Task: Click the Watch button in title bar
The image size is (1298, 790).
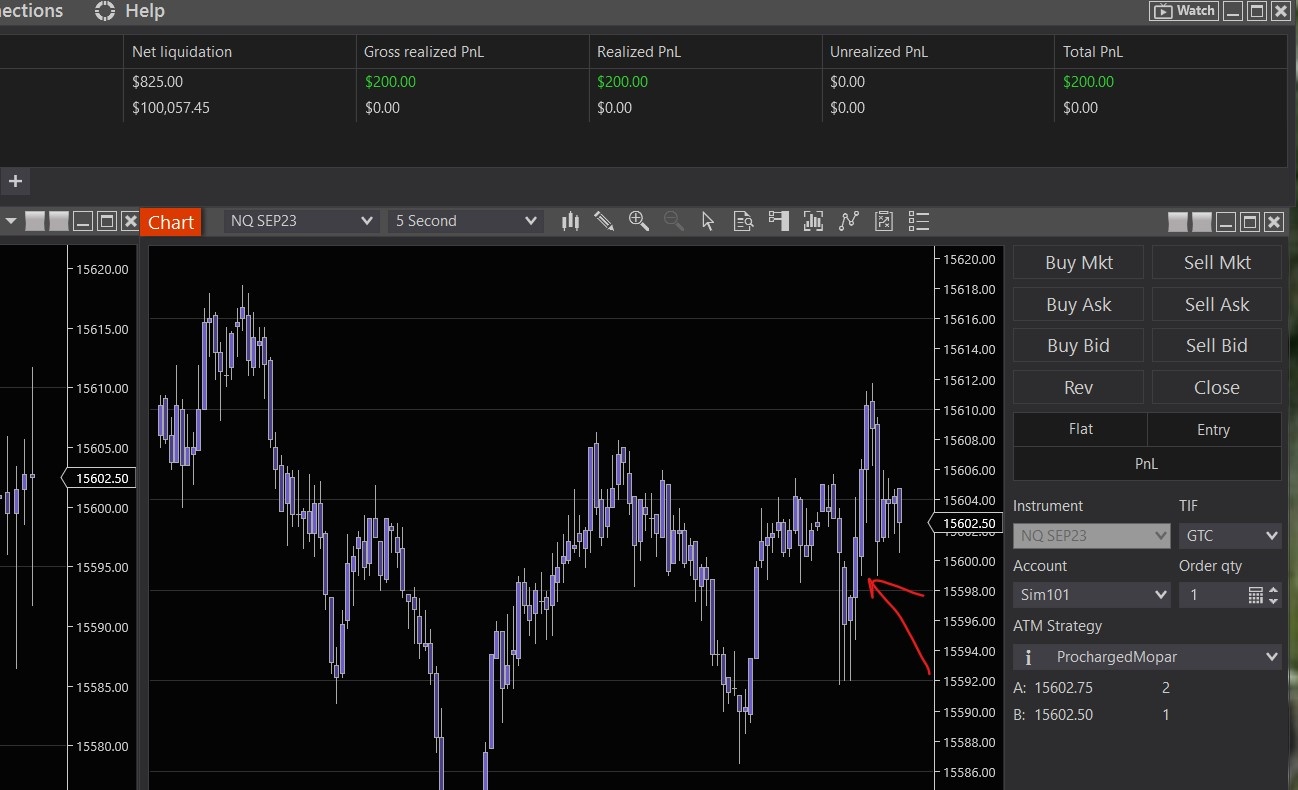Action: [1183, 11]
